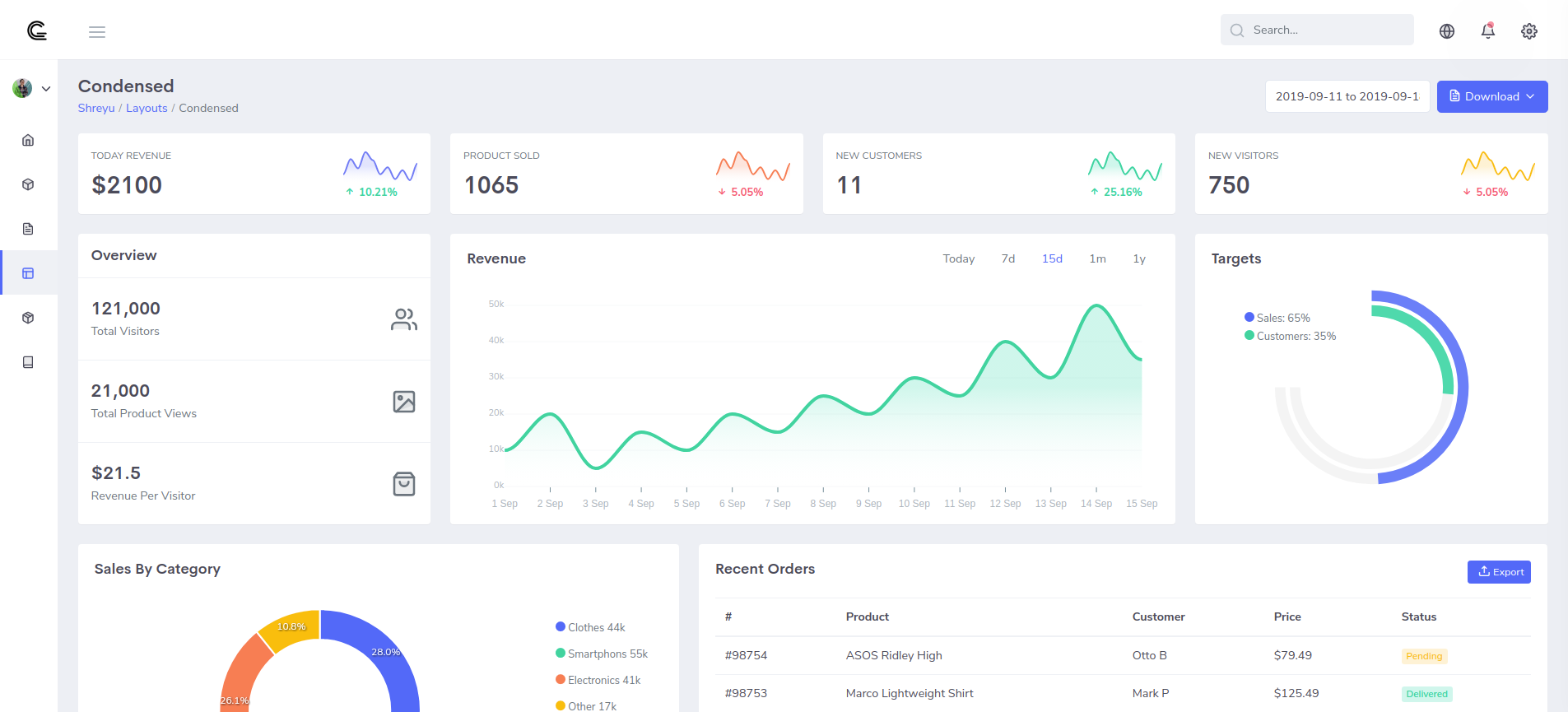This screenshot has height=712, width=1568.
Task: Focus the Search input field
Action: pos(1317,30)
